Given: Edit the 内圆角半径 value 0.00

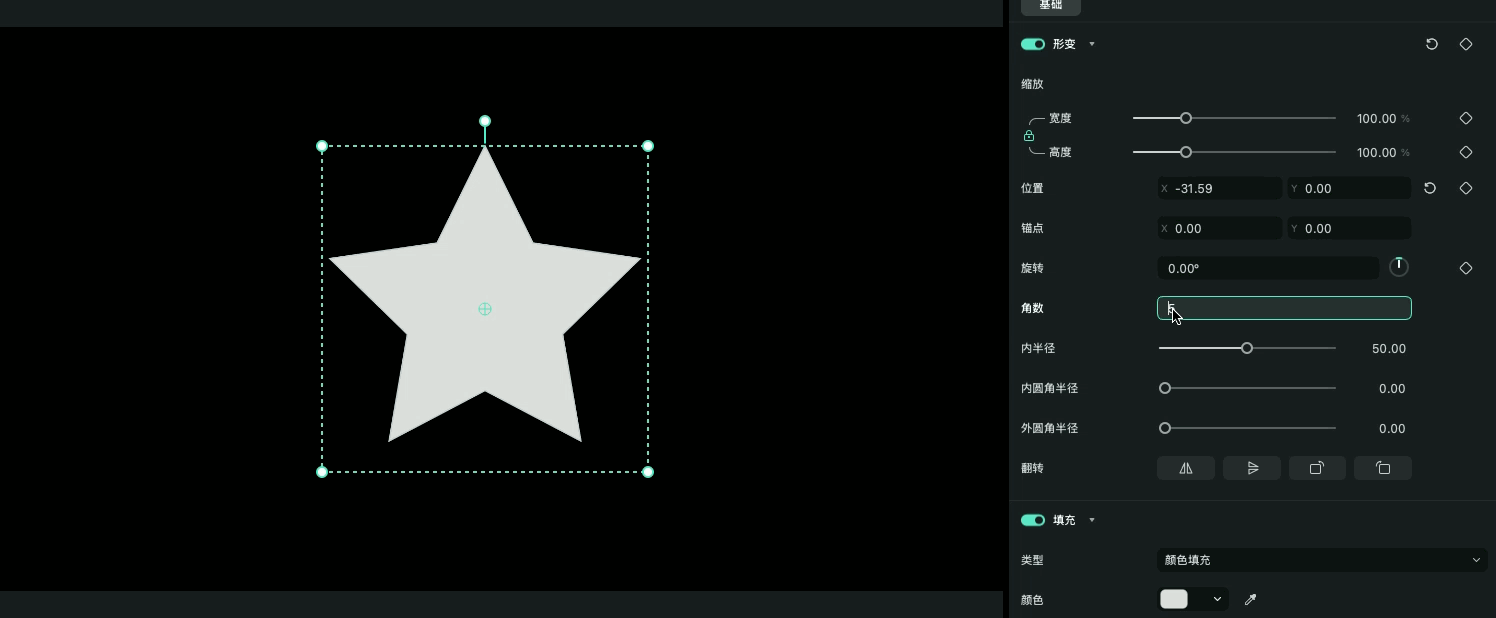Looking at the screenshot, I should coord(1392,388).
